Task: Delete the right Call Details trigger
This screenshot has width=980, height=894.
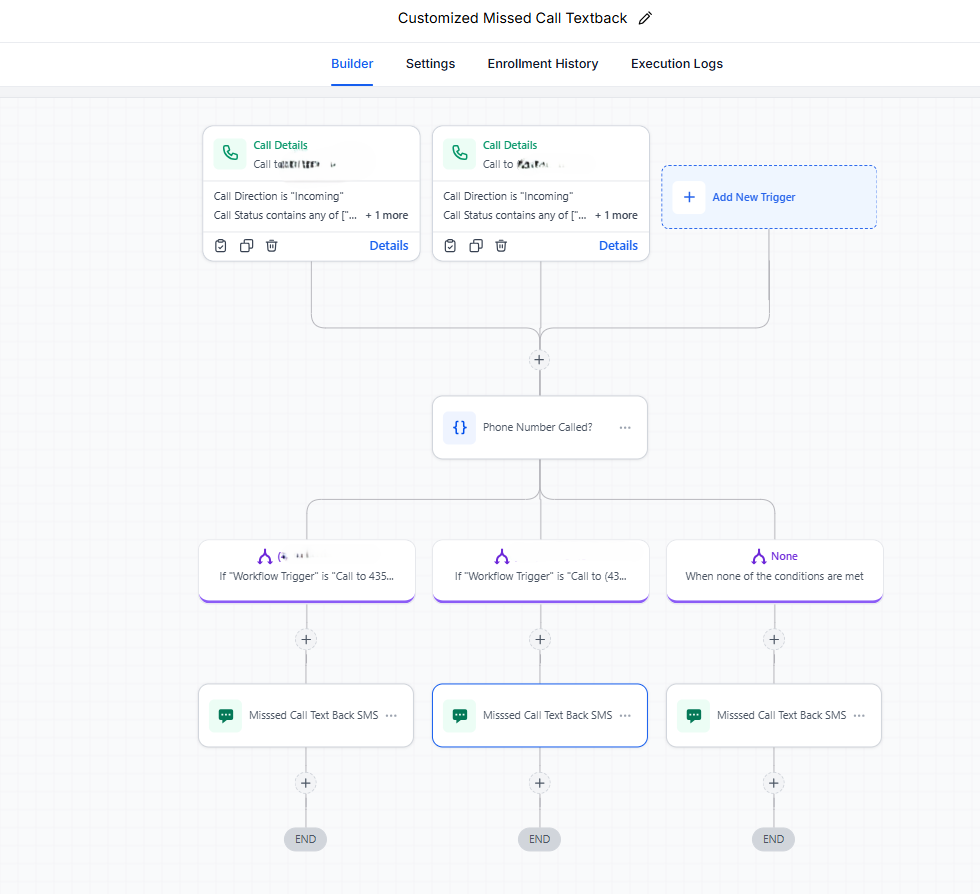Action: pos(501,246)
